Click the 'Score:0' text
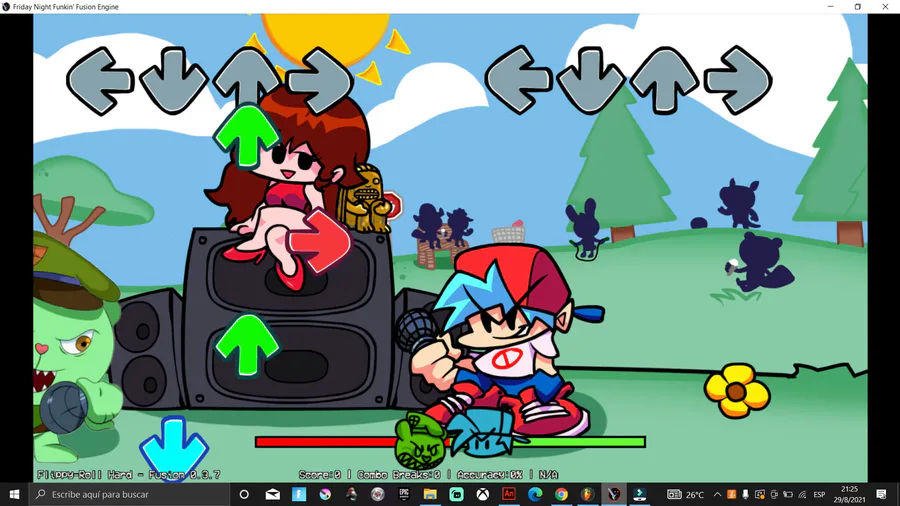Screen dimensions: 900x506 click(x=320, y=475)
